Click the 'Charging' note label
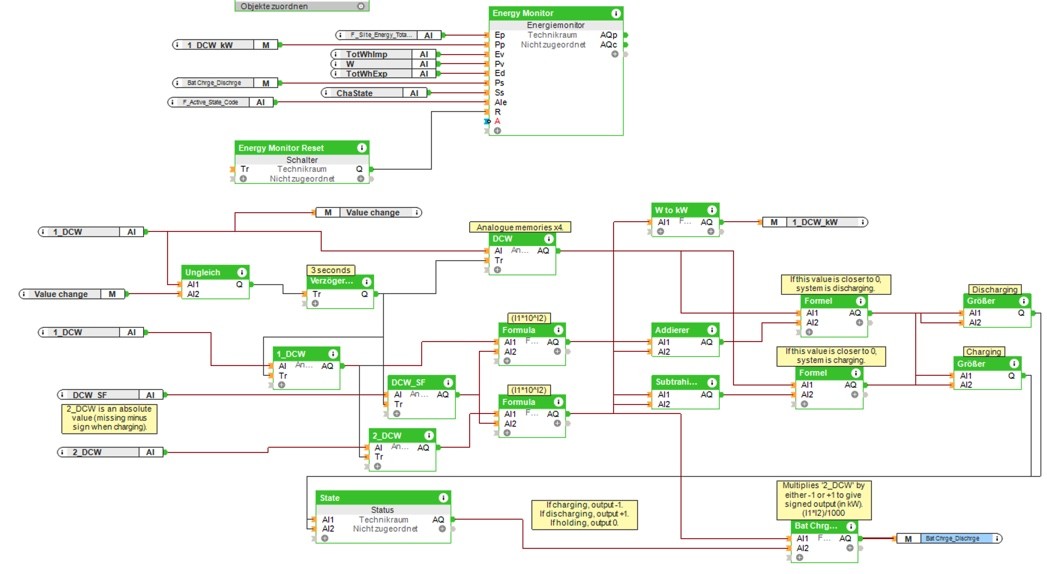 [983, 352]
